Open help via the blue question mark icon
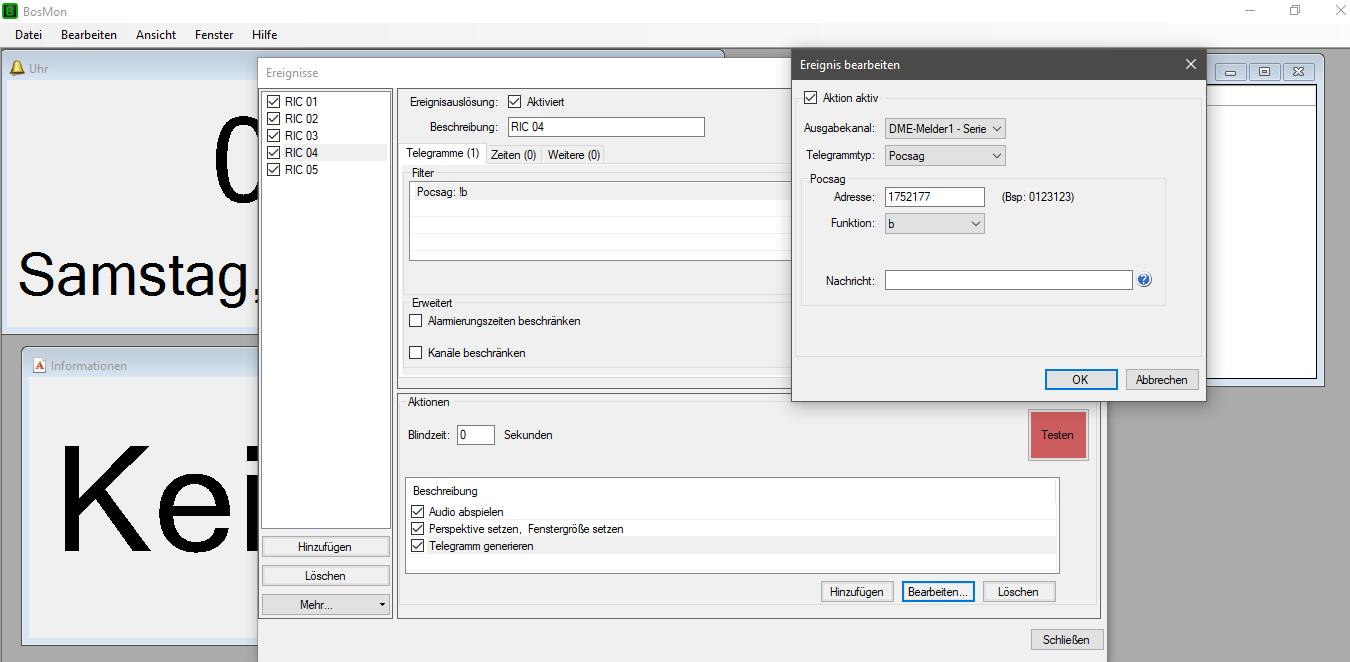This screenshot has height=662, width=1350. 1143,279
